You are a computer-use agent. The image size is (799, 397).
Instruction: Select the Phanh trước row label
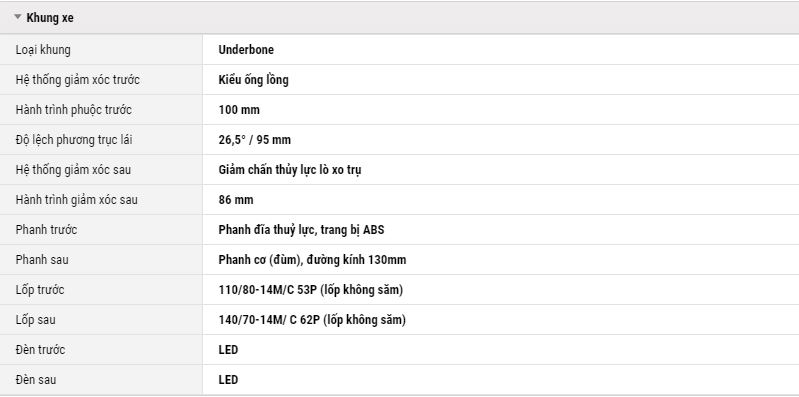(46, 230)
